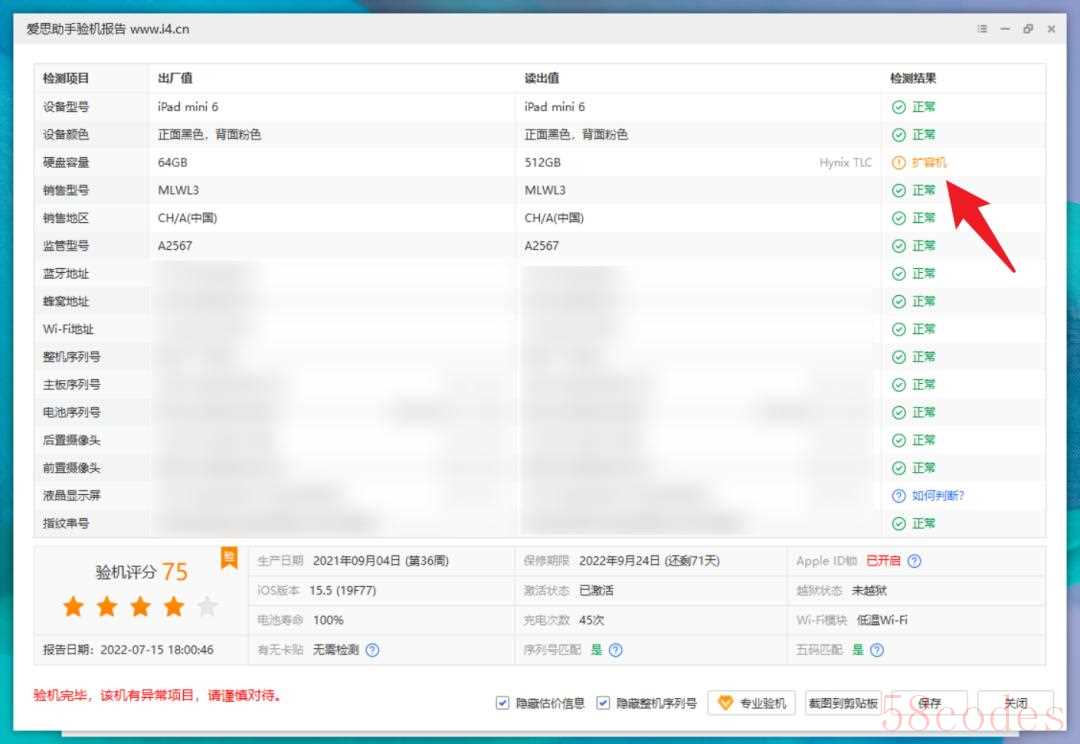Screen dimensions: 1080x744
Task: Click 出厂值 column header
Action: (x=175, y=78)
